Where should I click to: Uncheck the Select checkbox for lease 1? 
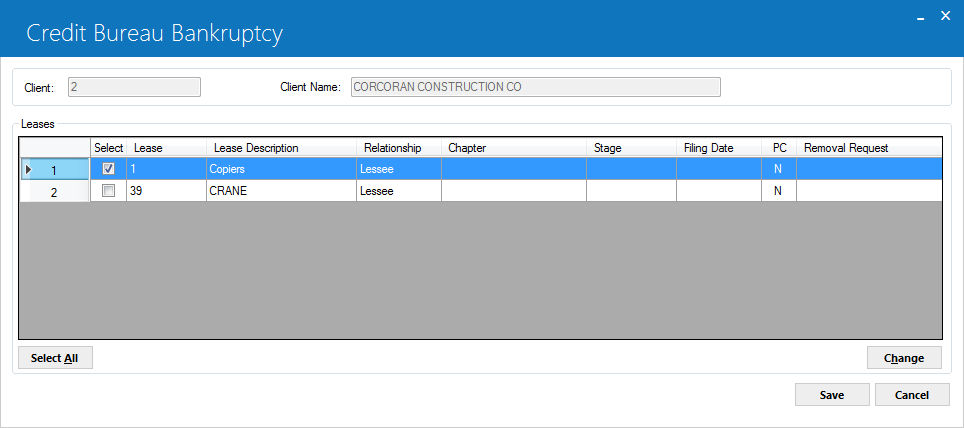pyautogui.click(x=108, y=168)
